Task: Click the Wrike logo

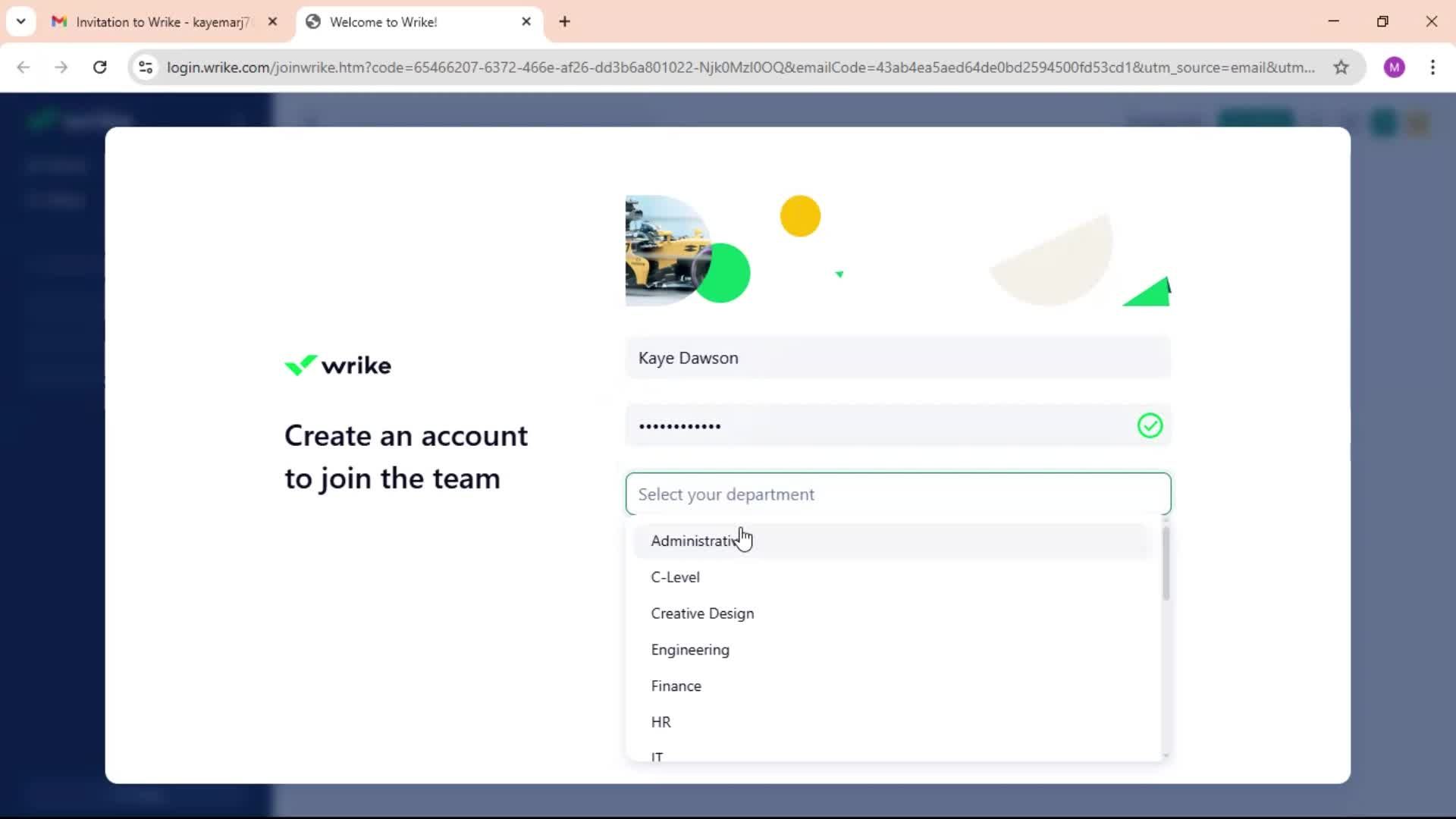Action: [x=337, y=366]
